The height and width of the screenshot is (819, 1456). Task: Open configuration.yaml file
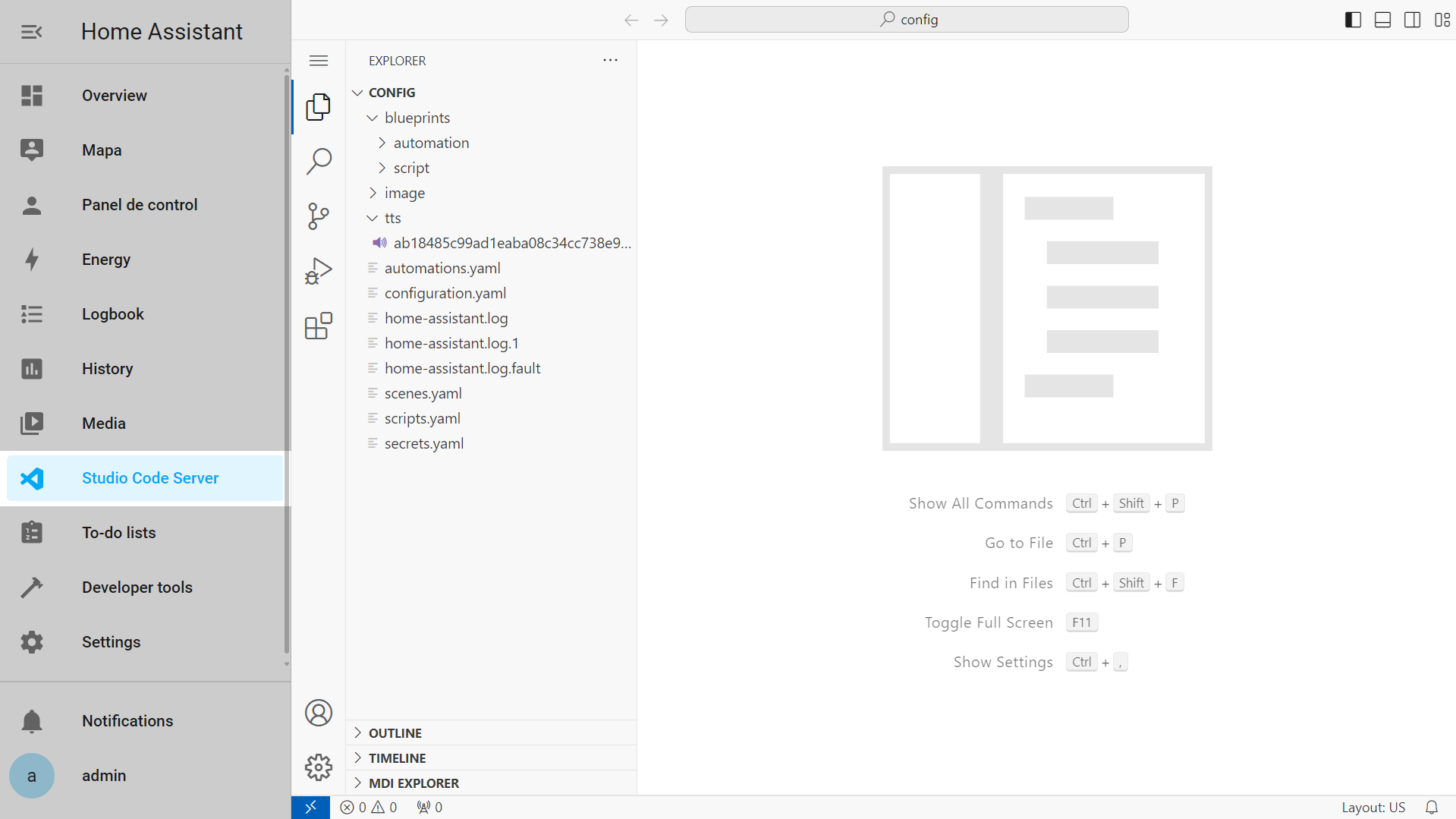tap(491, 293)
